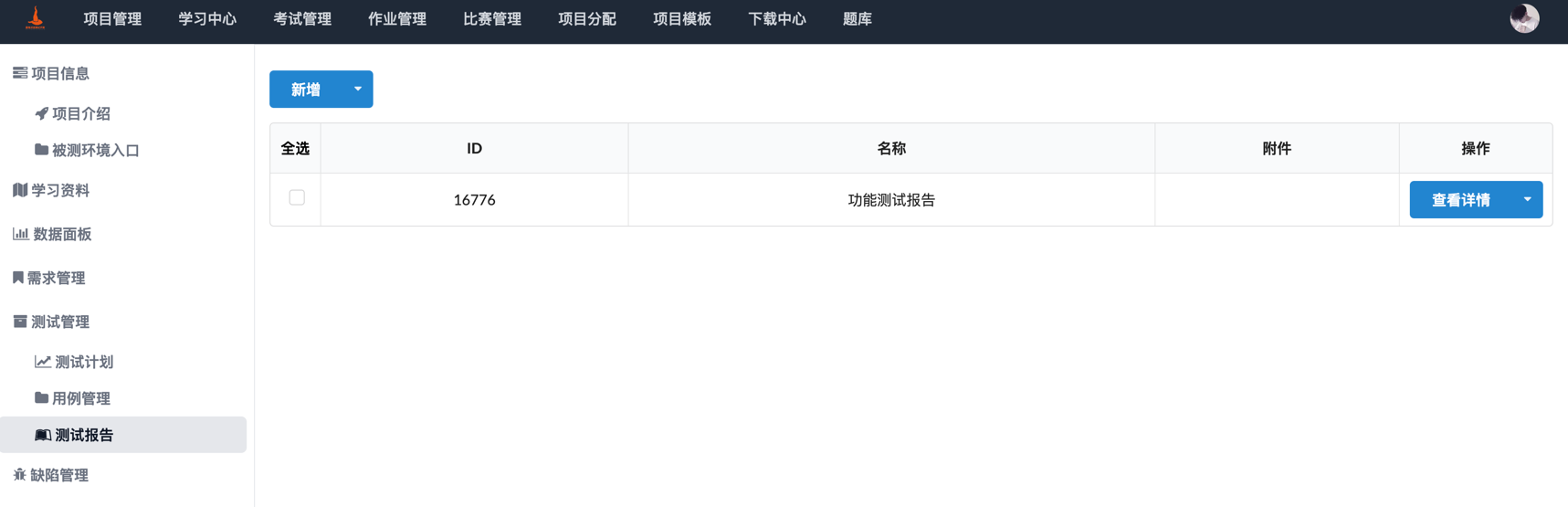Select 用例管理 in the sidebar
Screen dimensions: 1568x507
point(80,398)
